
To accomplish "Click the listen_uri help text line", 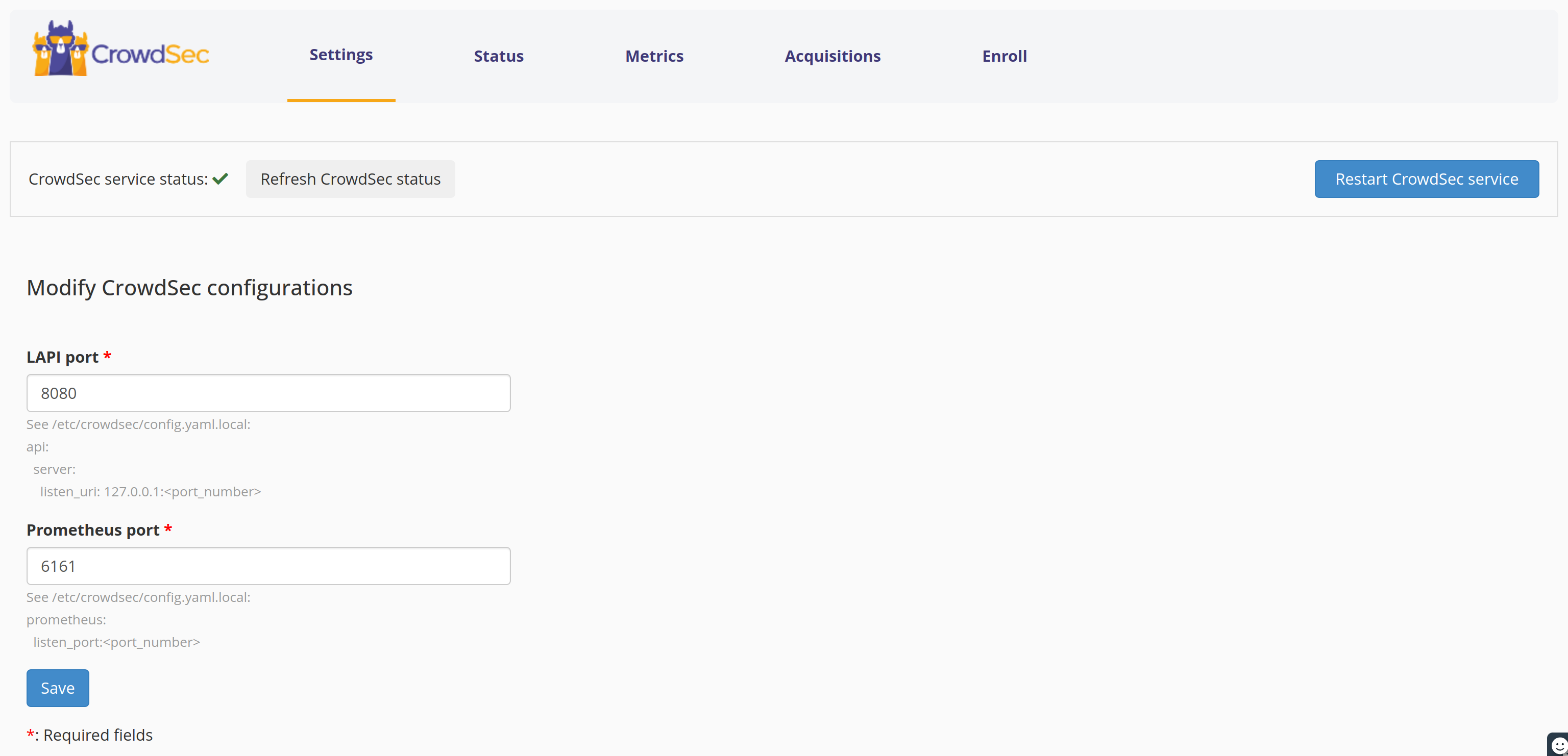I will (x=151, y=491).
